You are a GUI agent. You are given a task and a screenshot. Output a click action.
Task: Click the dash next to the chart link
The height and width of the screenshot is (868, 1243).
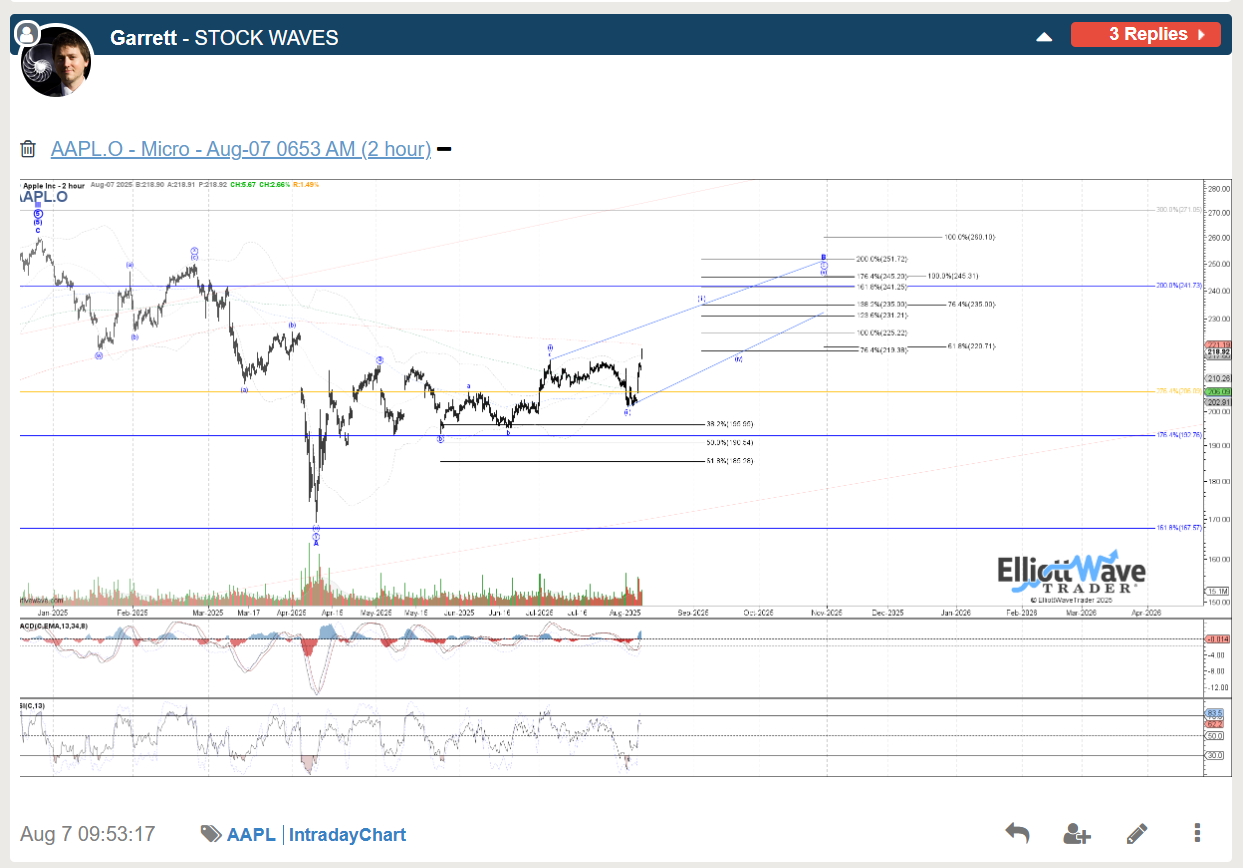click(444, 150)
